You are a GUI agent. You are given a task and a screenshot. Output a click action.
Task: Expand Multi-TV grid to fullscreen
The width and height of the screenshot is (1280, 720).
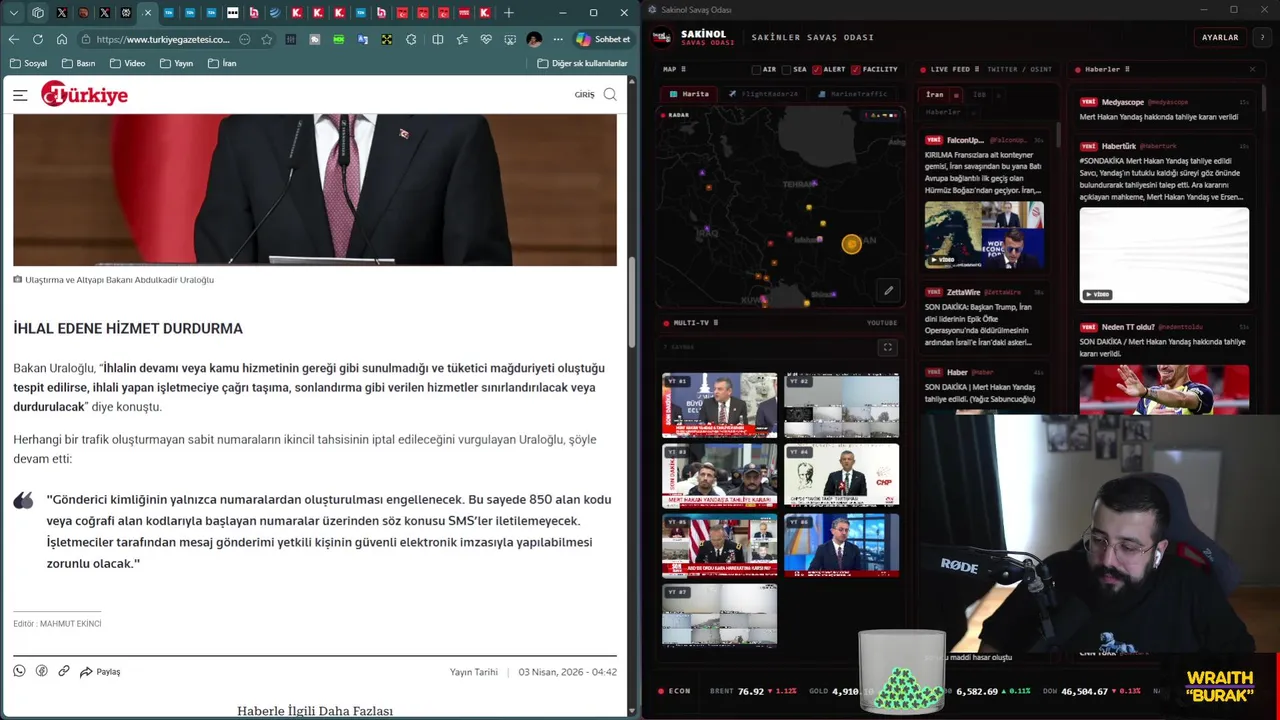click(887, 347)
